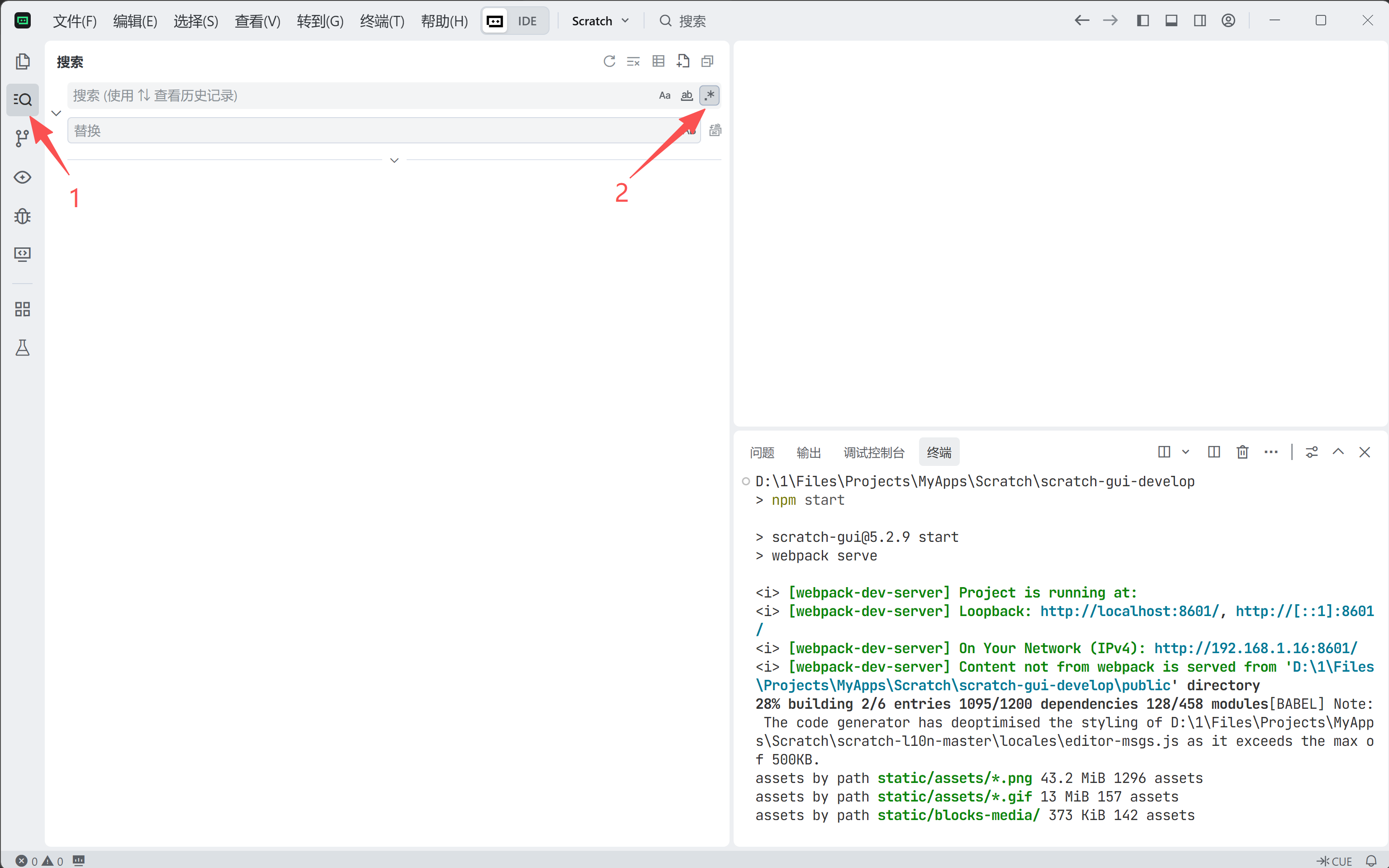The width and height of the screenshot is (1389, 868).
Task: Delete terminal using trash can icon
Action: pyautogui.click(x=1242, y=452)
